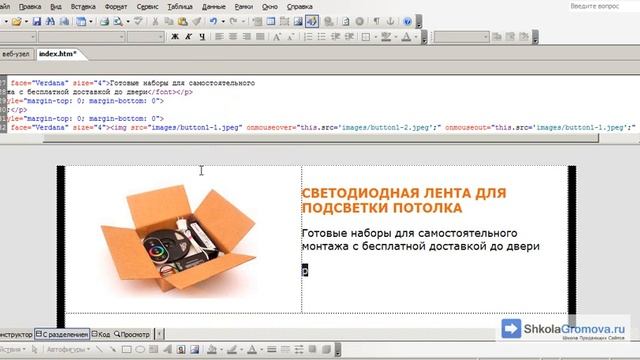Expand the Undo history dropdown arrow

coord(223,22)
